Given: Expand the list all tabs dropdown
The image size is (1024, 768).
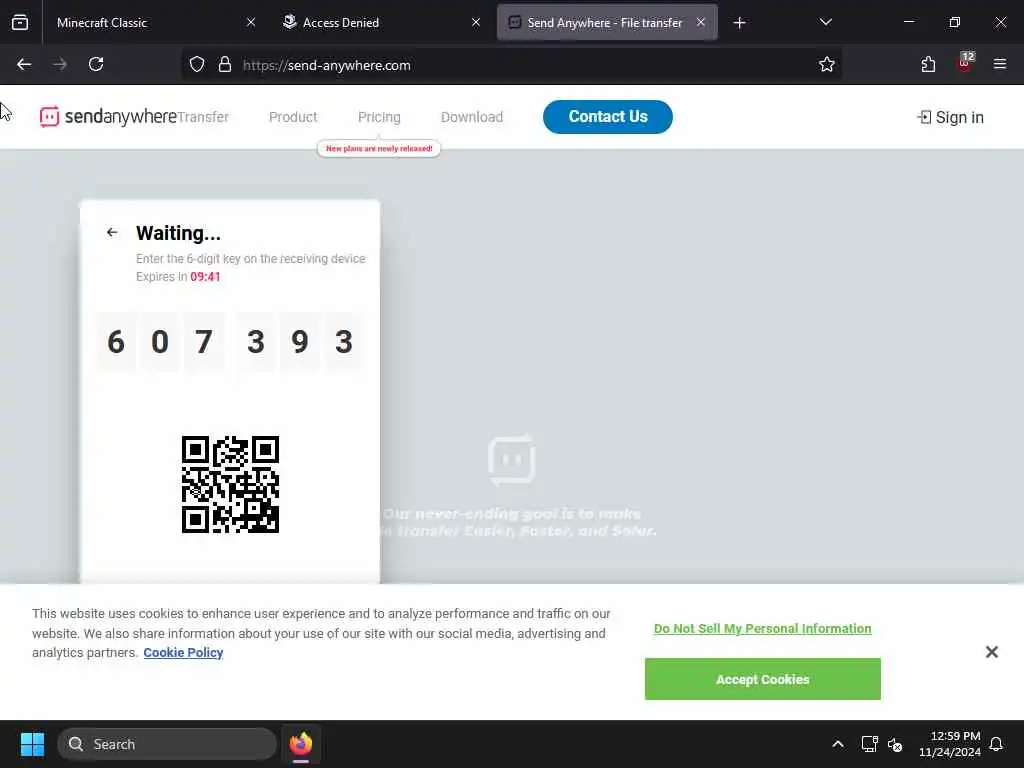Looking at the screenshot, I should pos(825,22).
